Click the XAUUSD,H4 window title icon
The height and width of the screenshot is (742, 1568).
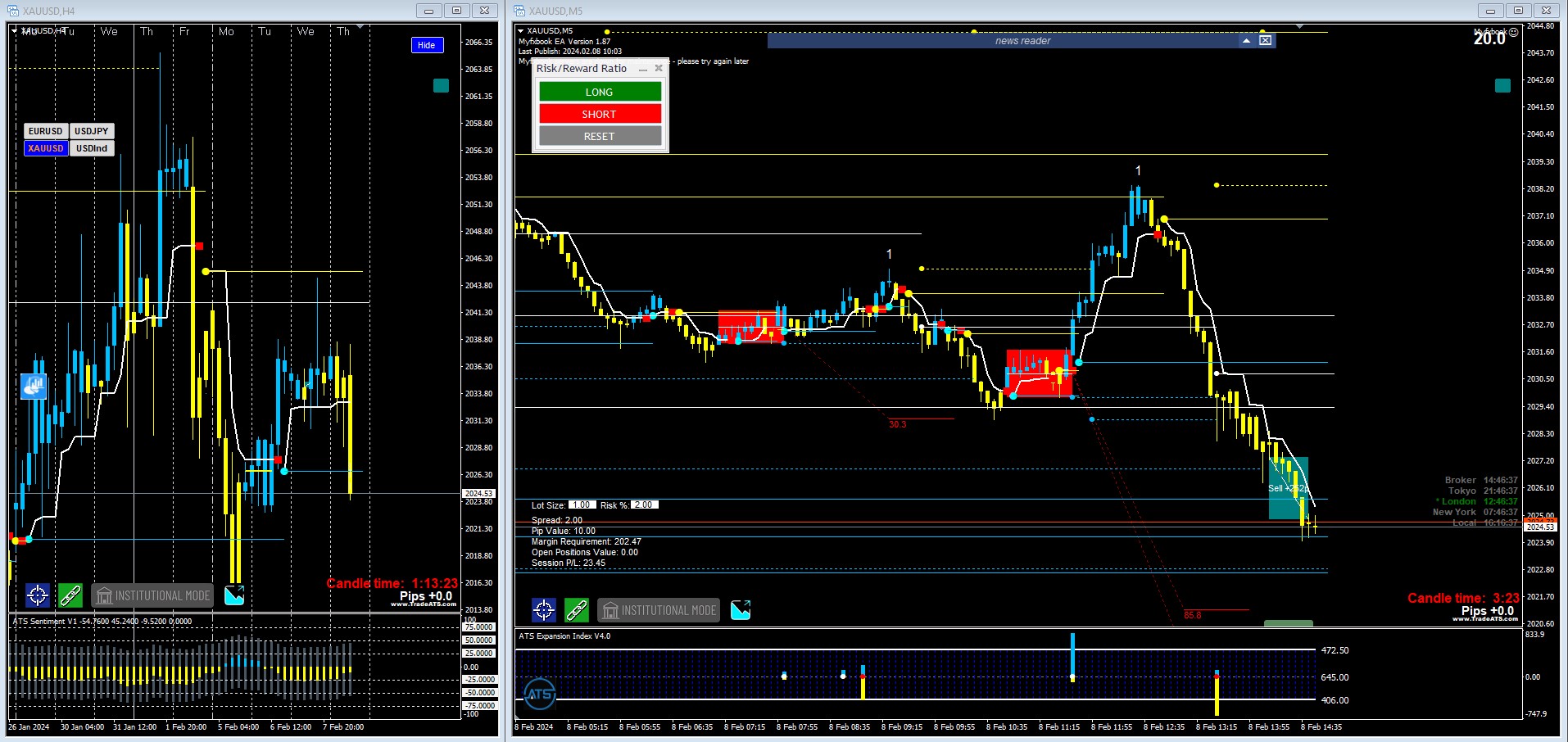click(x=13, y=11)
